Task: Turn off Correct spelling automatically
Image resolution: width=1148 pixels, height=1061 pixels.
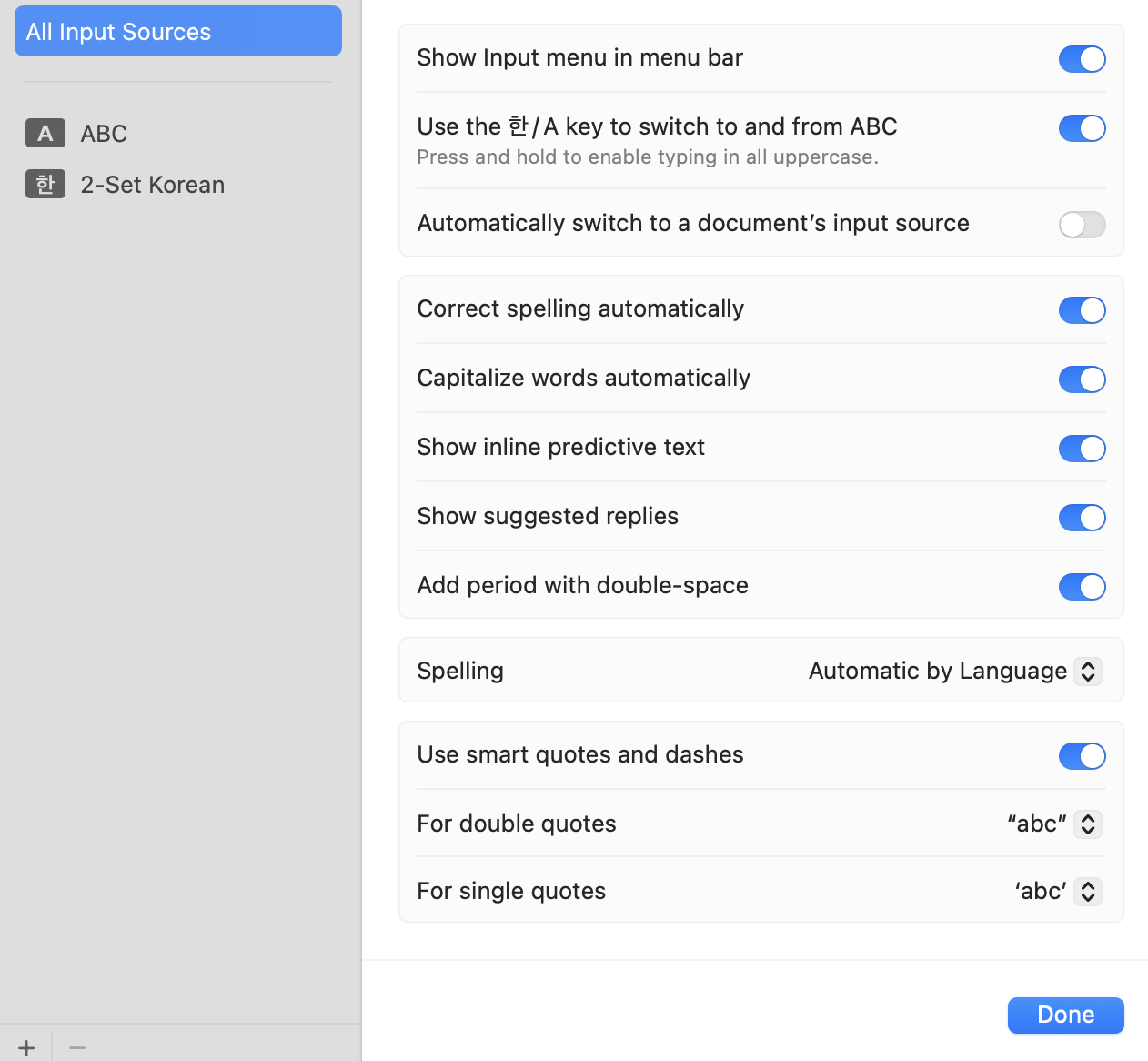Action: pos(1082,310)
